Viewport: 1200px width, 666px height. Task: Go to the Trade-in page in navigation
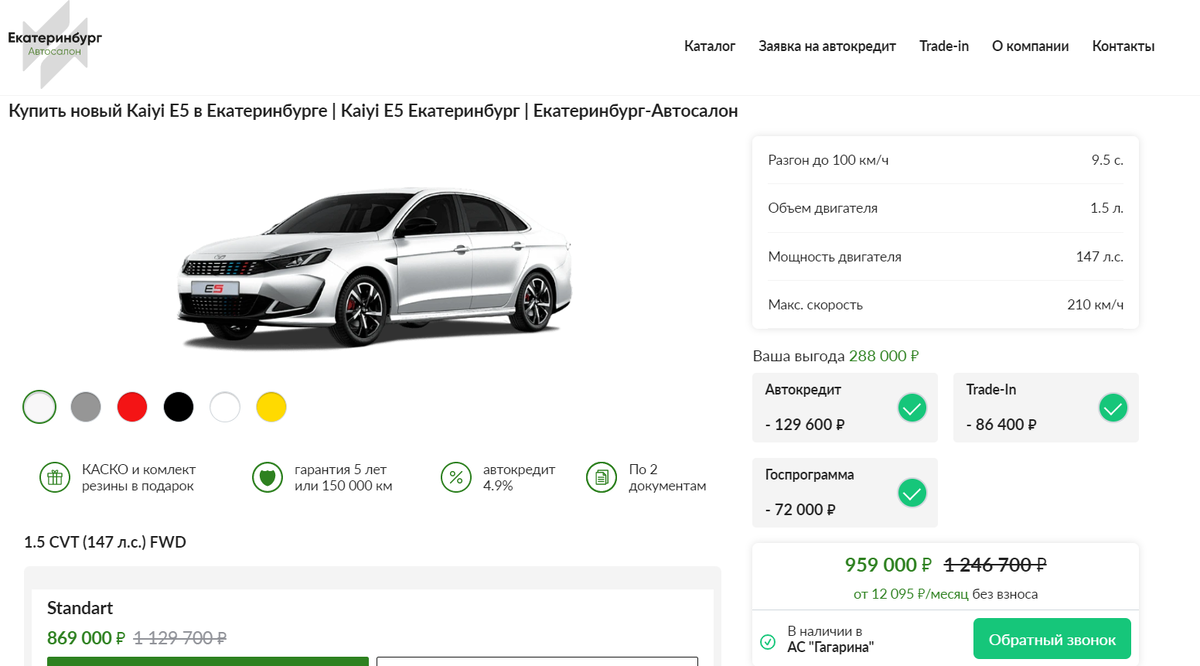coord(944,46)
